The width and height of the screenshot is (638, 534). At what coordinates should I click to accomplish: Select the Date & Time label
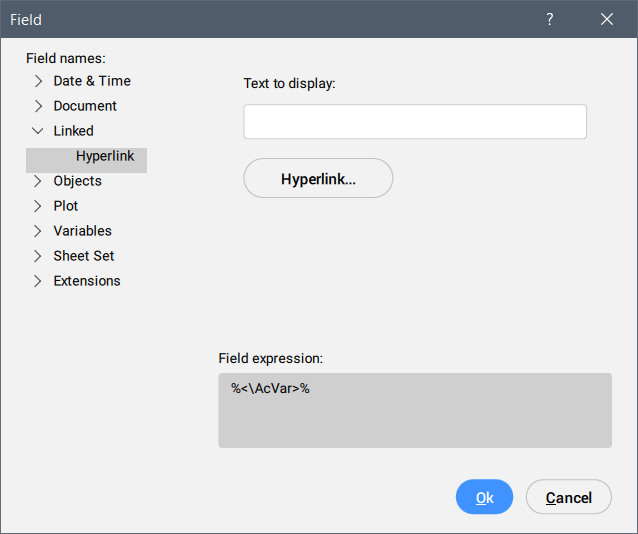coord(92,81)
